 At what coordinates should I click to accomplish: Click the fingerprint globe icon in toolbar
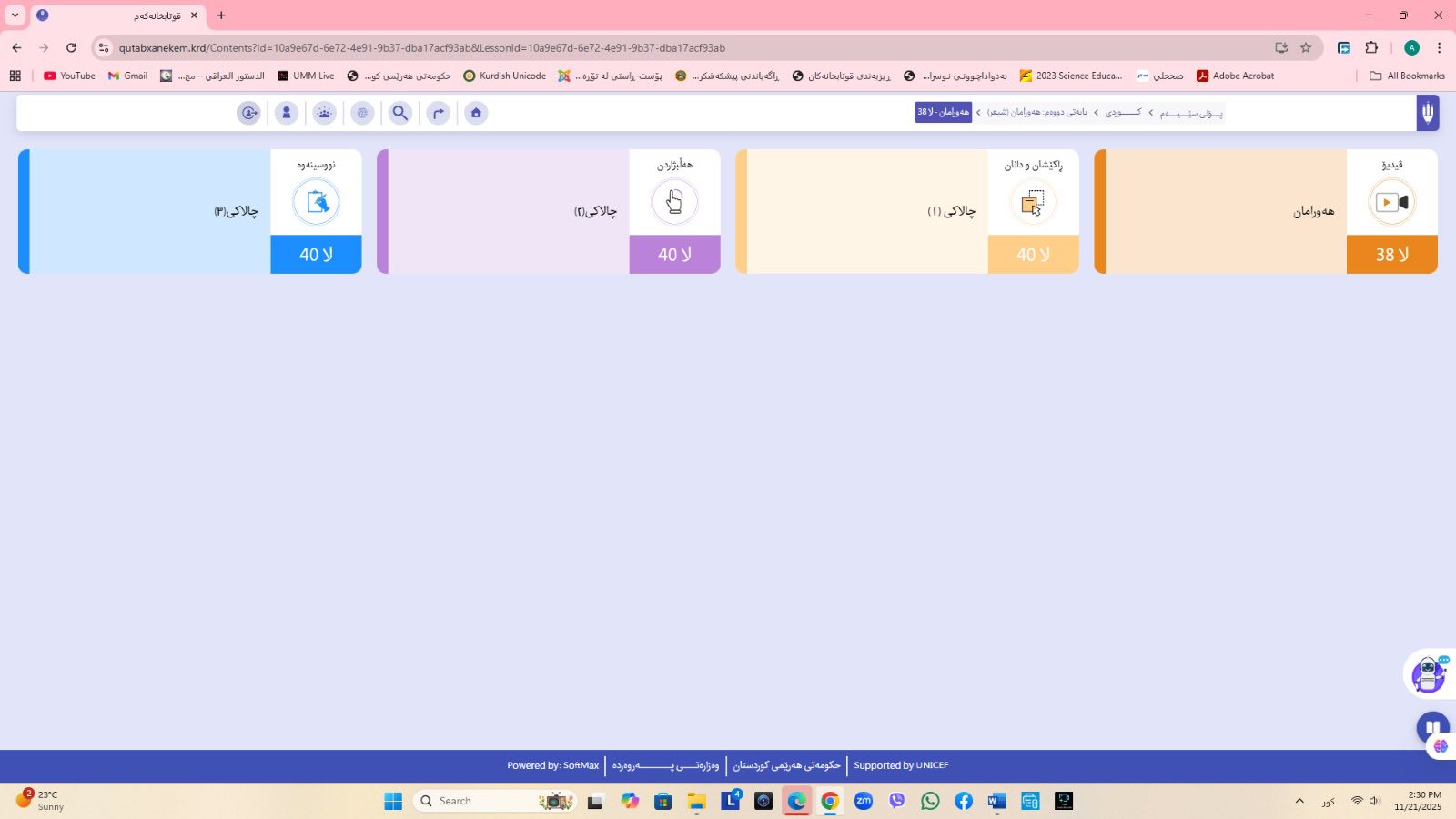point(362,113)
